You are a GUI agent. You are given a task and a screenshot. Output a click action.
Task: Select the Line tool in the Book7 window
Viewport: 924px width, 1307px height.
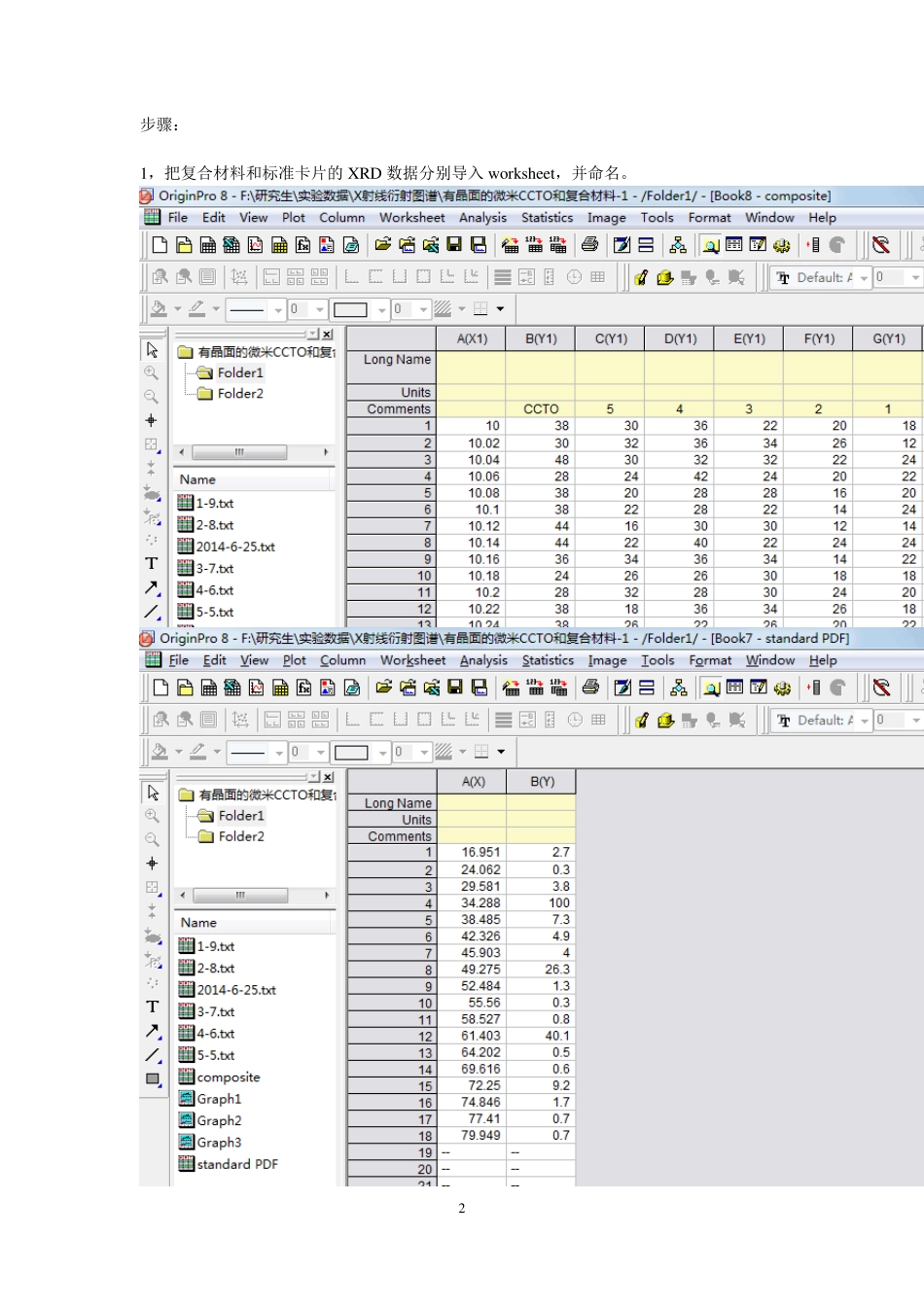[x=153, y=1055]
